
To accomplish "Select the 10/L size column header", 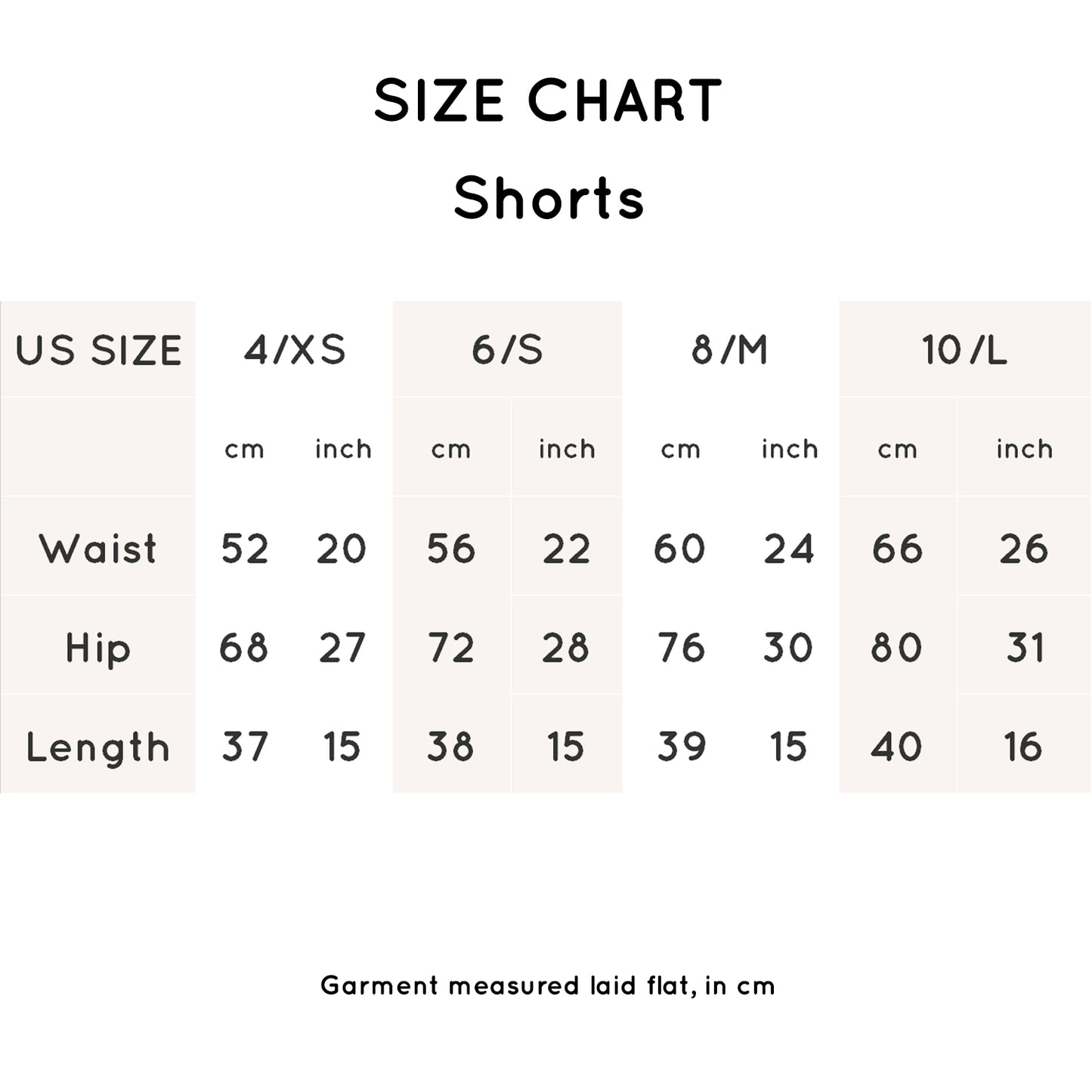I will tap(964, 350).
